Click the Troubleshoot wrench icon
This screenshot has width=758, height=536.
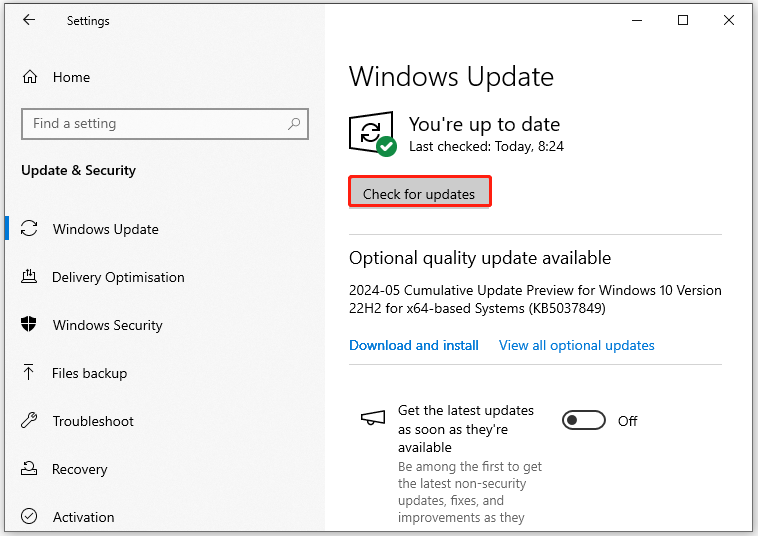pos(29,420)
